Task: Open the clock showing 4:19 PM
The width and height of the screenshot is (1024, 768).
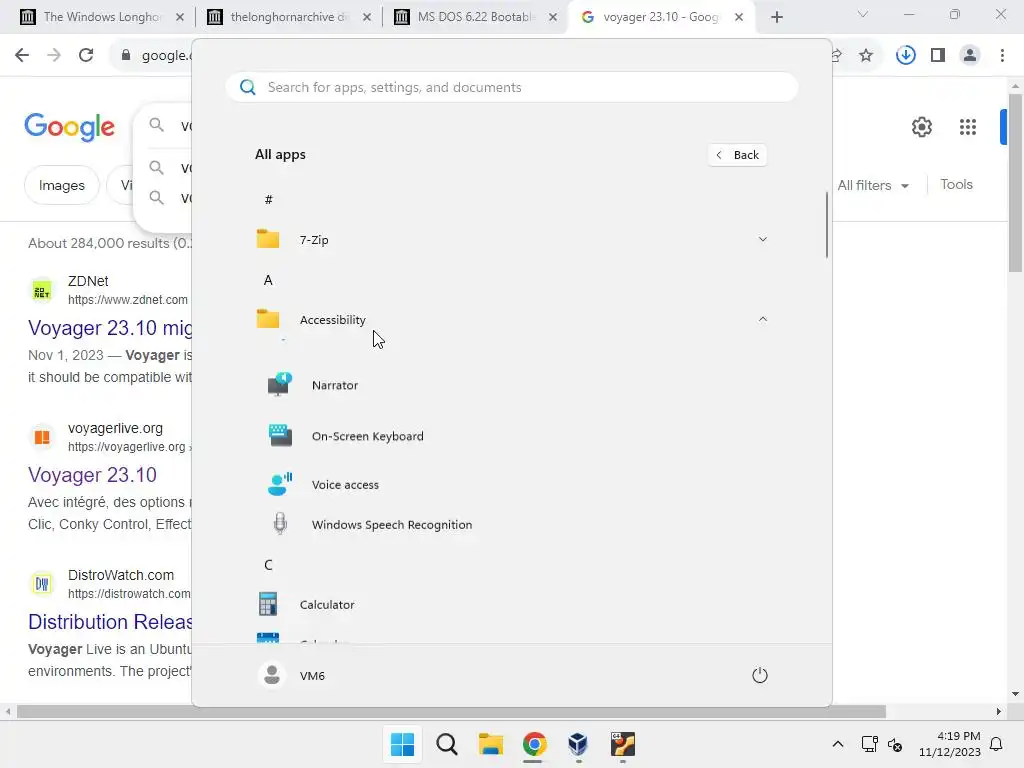Action: point(950,744)
